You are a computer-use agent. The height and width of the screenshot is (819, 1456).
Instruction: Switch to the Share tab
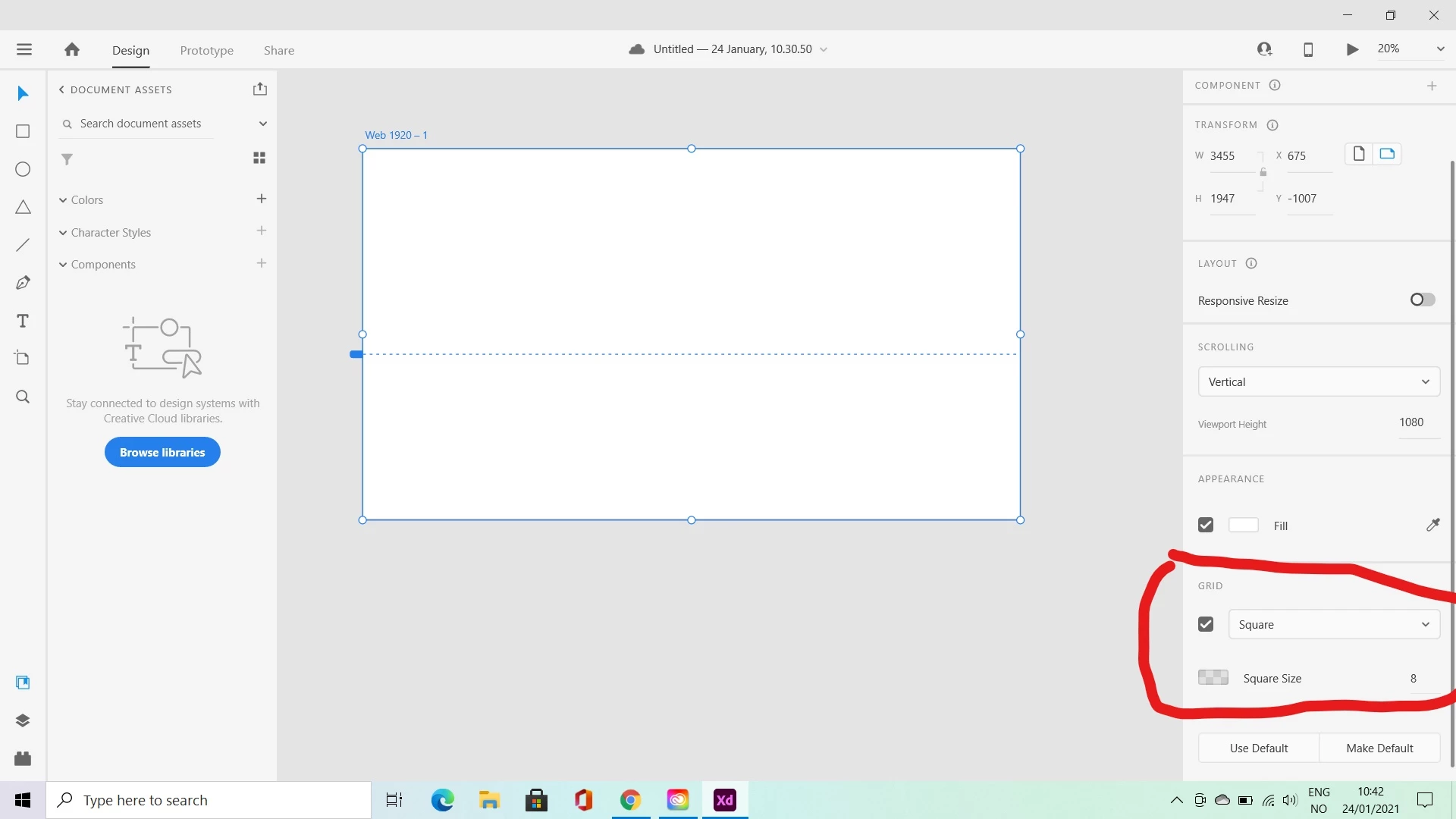pyautogui.click(x=279, y=50)
